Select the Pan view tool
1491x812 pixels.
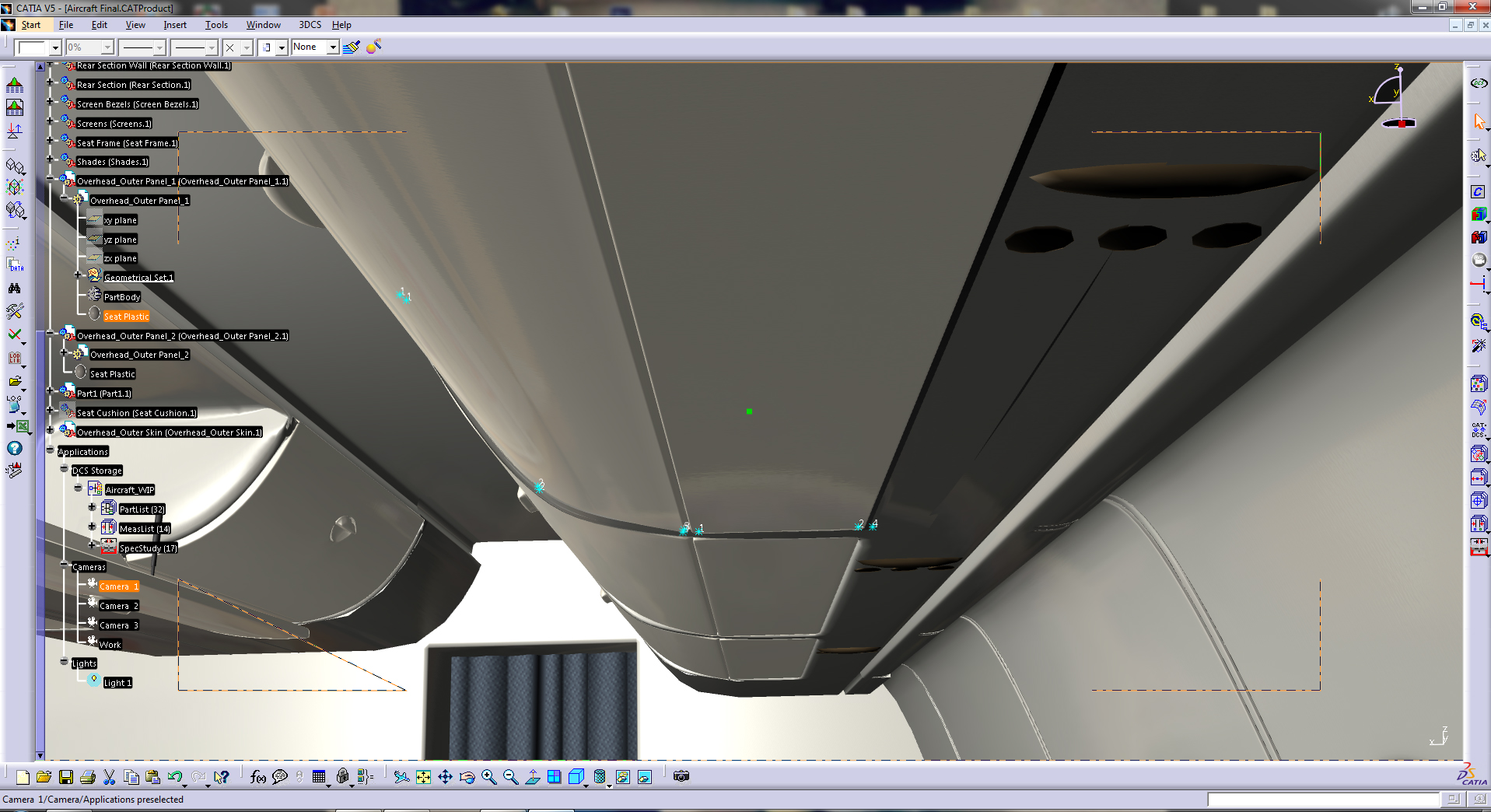[x=445, y=777]
